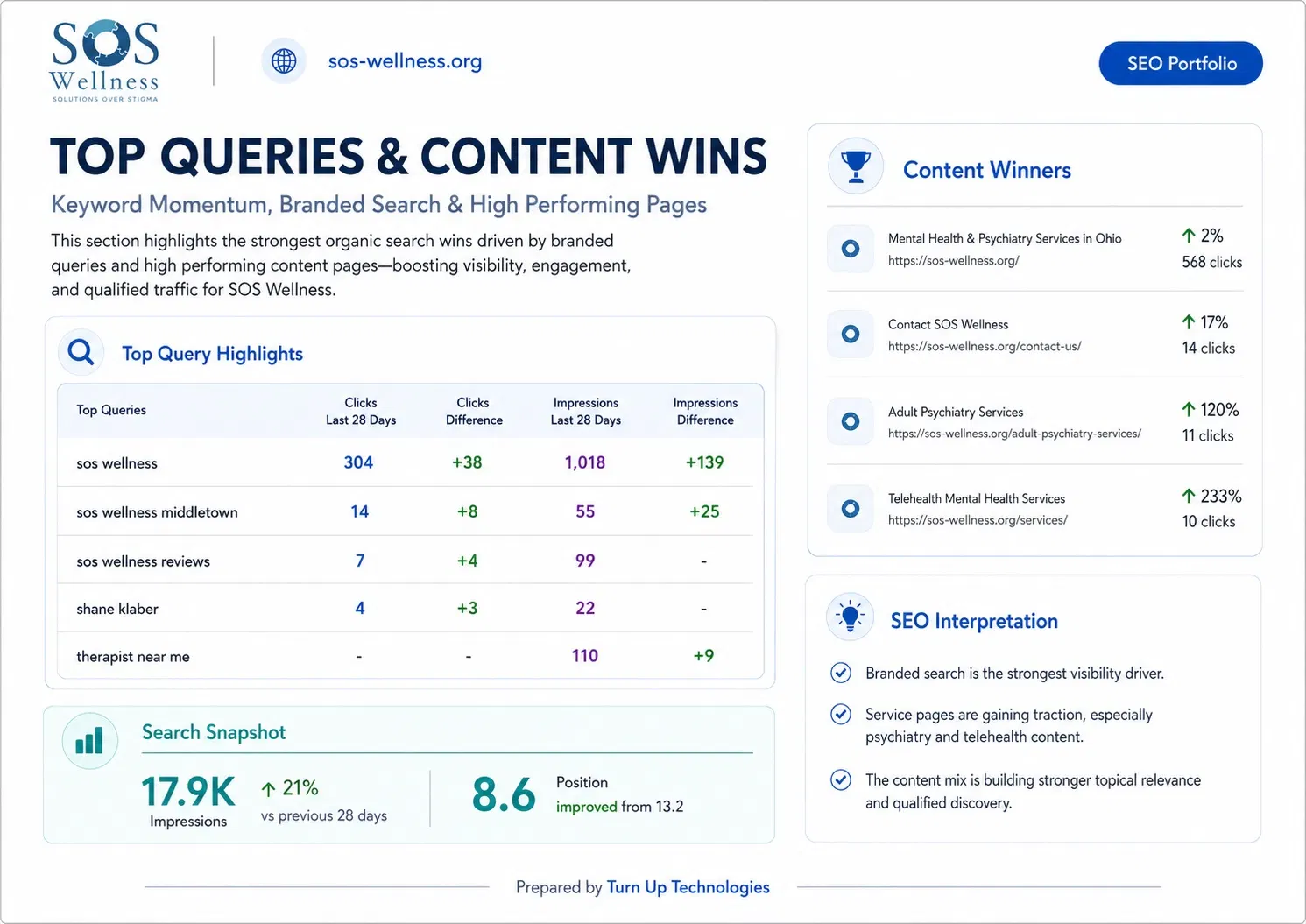Select the 'shane klaber' query
Image resolution: width=1306 pixels, height=924 pixels.
click(117, 609)
